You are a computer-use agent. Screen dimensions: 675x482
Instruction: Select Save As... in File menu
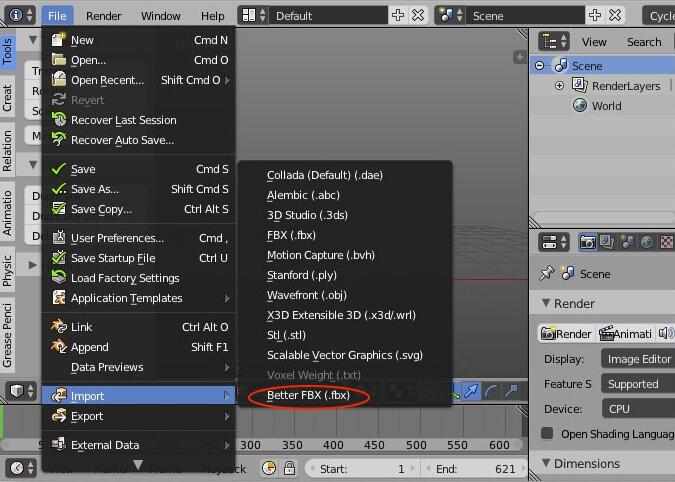(95, 189)
